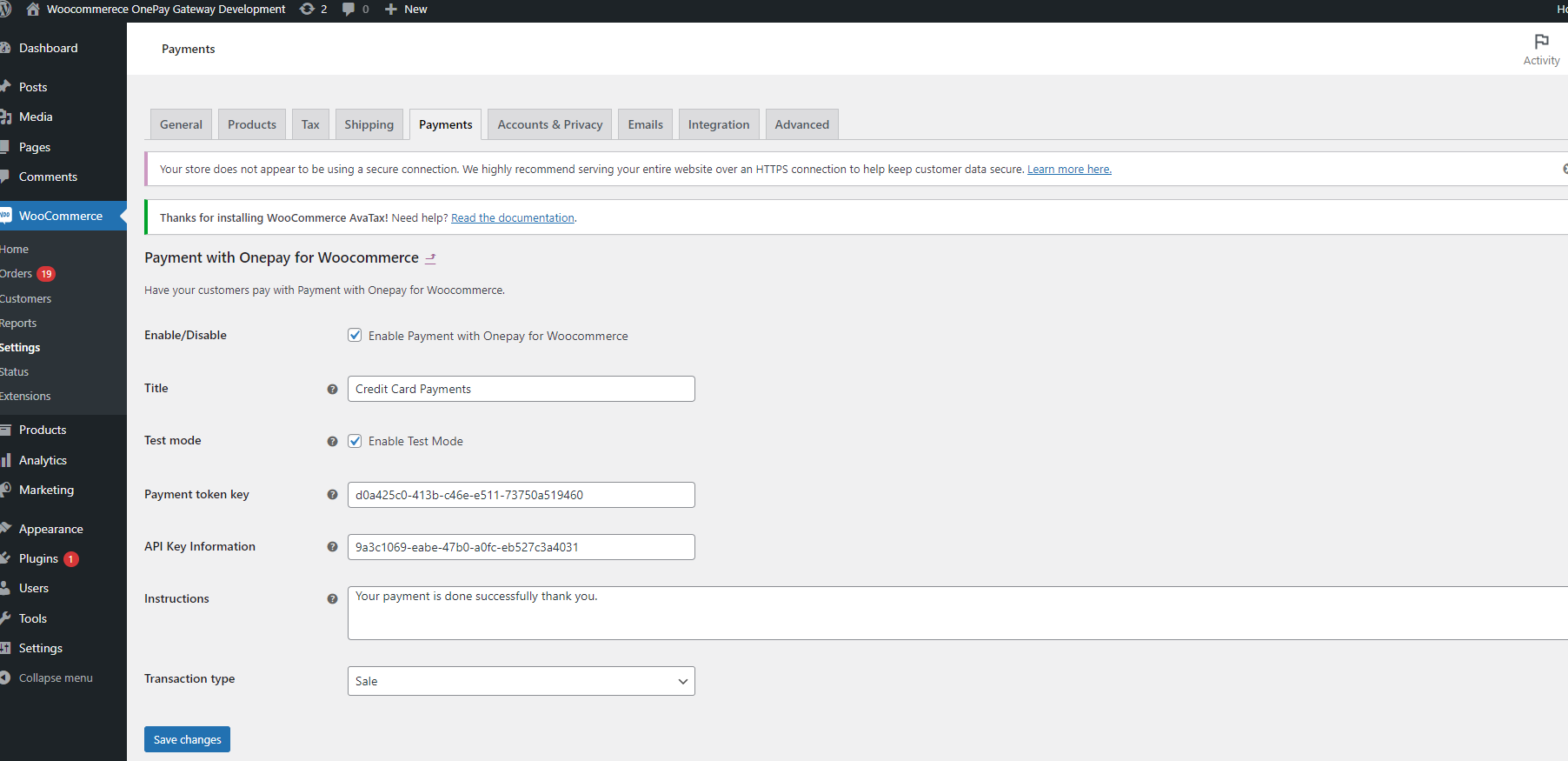1568x761 pixels.
Task: Open WooCommerce Customers submenu item
Action: 26,298
